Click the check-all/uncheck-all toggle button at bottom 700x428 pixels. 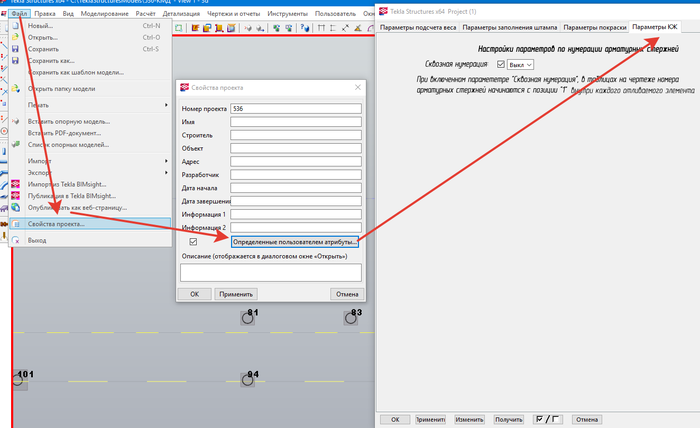point(548,420)
